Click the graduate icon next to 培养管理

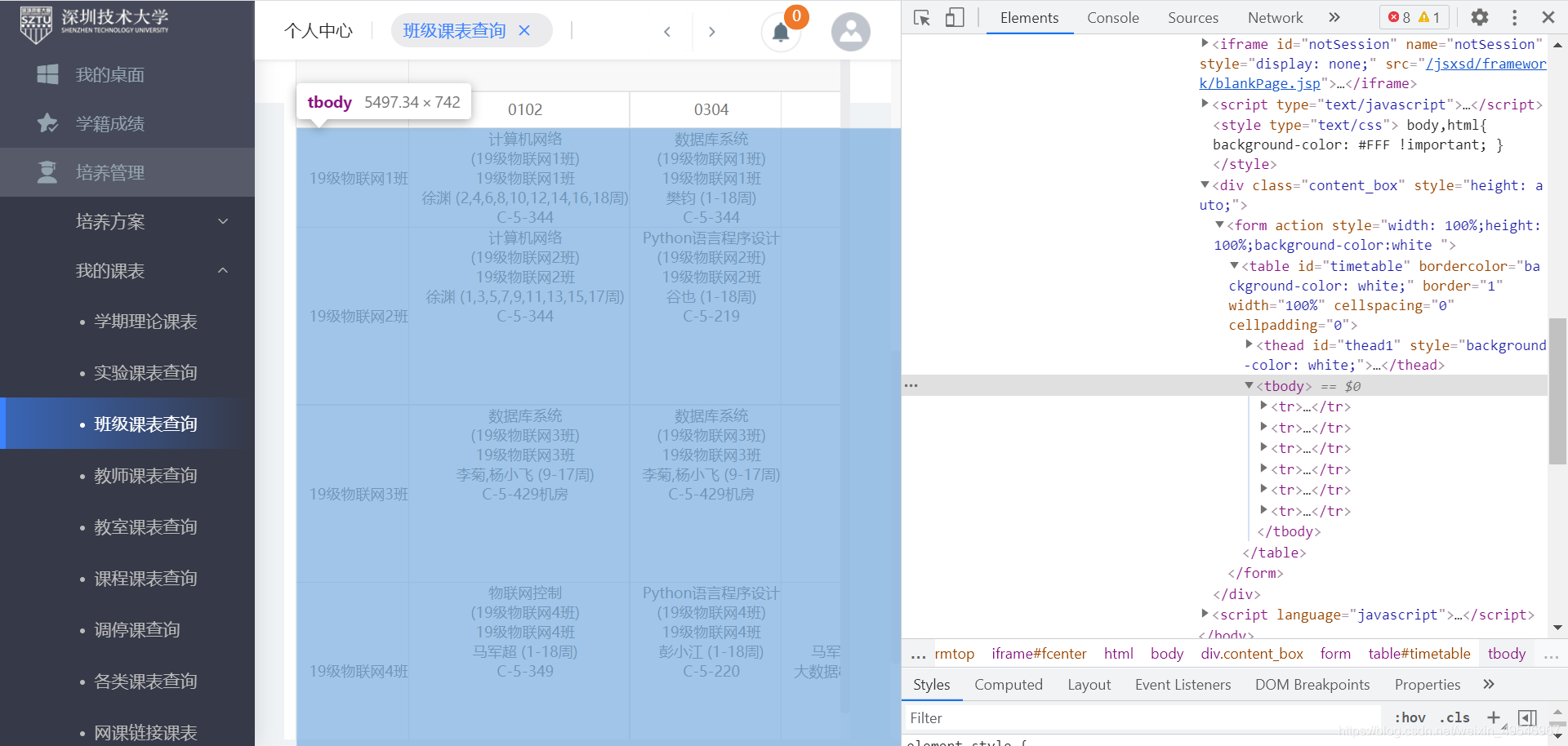tap(47, 172)
